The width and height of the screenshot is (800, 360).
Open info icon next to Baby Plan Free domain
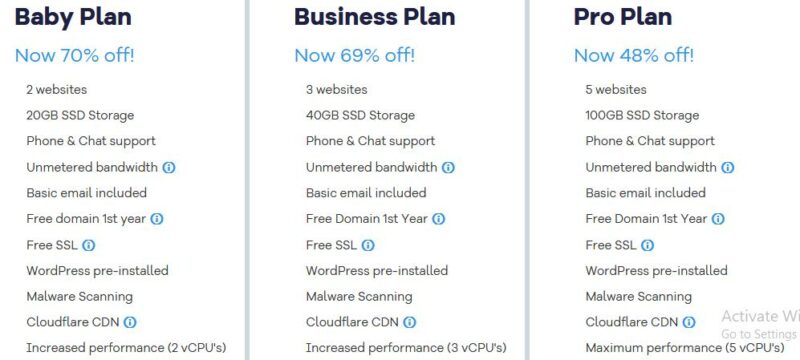coord(157,219)
